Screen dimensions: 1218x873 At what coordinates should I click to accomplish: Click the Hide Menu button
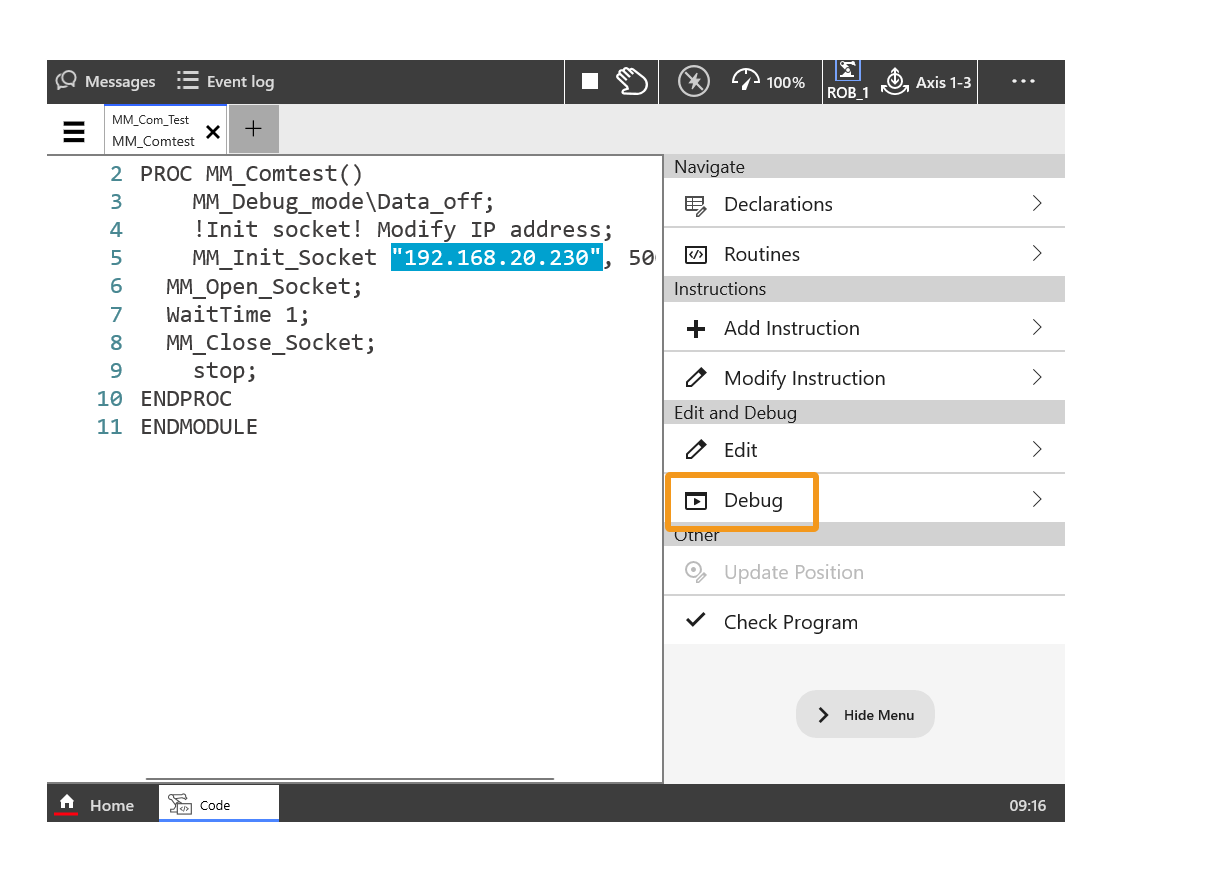click(865, 715)
